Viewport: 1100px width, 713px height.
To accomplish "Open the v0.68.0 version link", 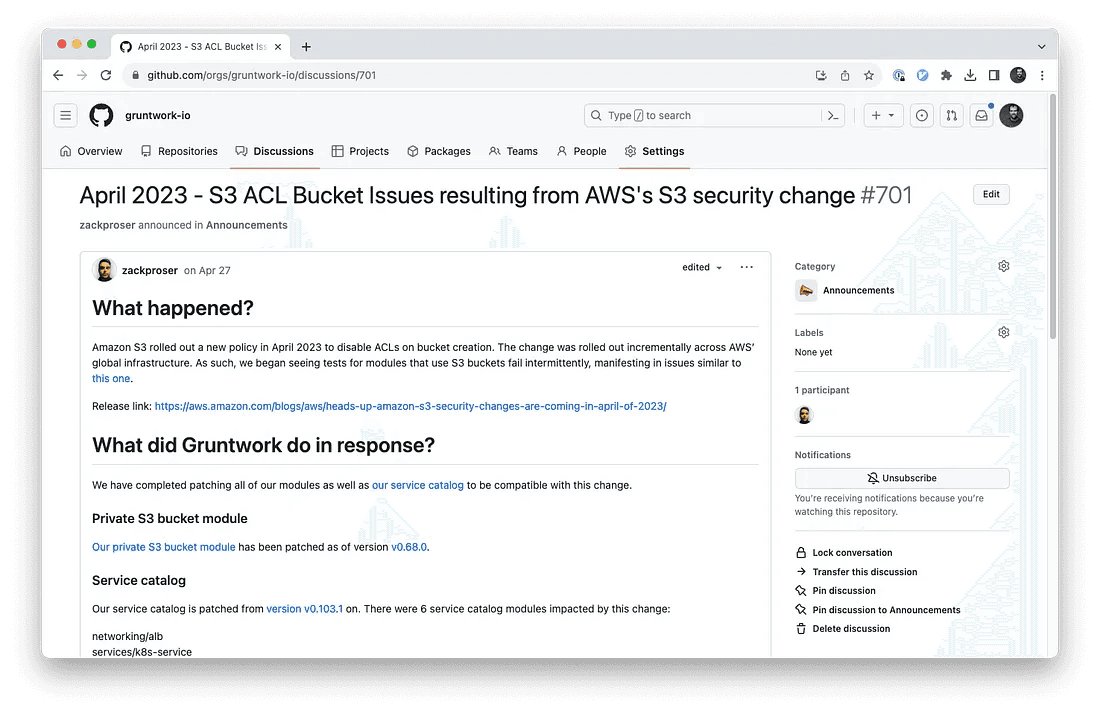I will pos(409,547).
